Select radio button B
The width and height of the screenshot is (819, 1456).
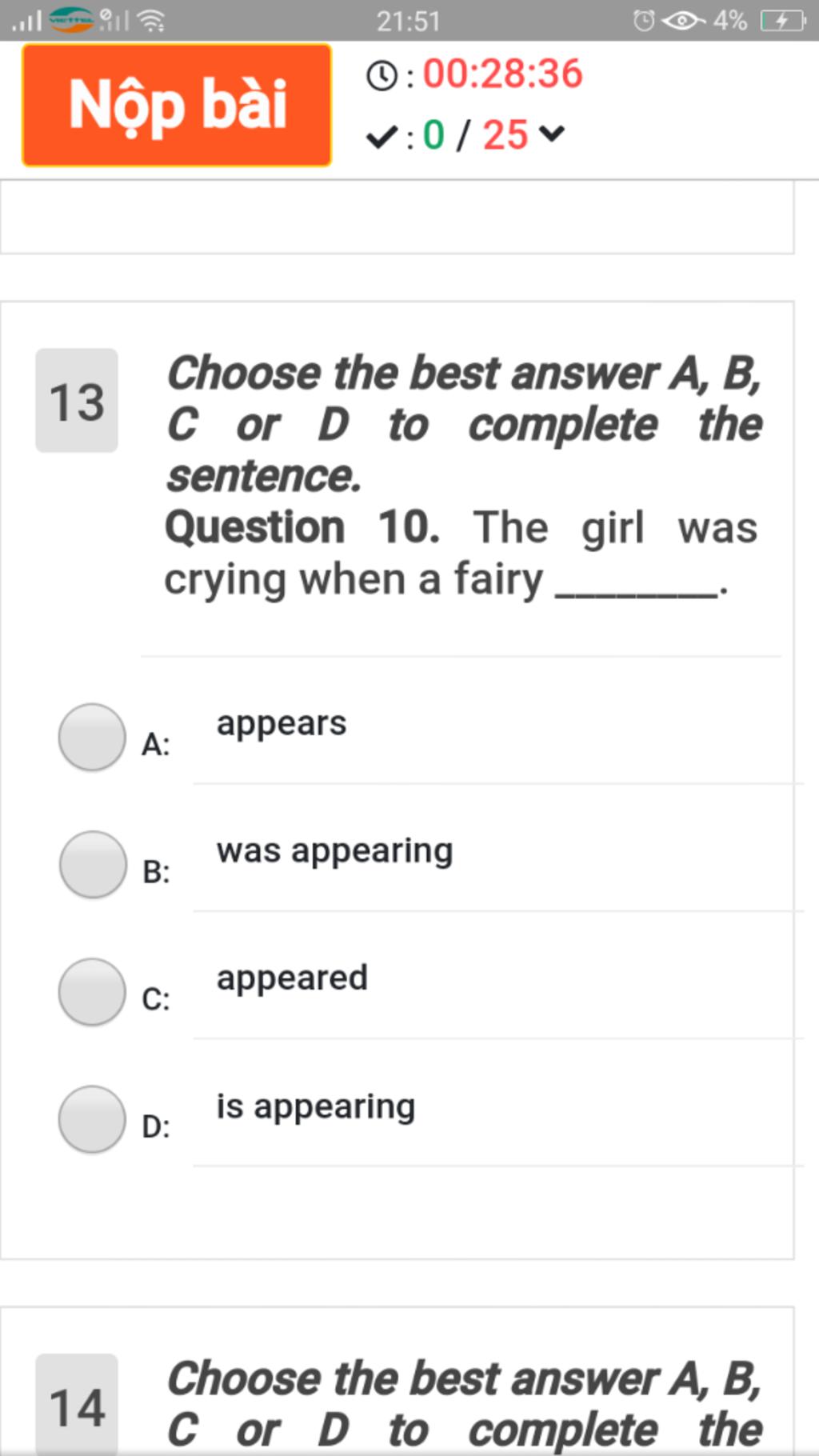pos(93,864)
